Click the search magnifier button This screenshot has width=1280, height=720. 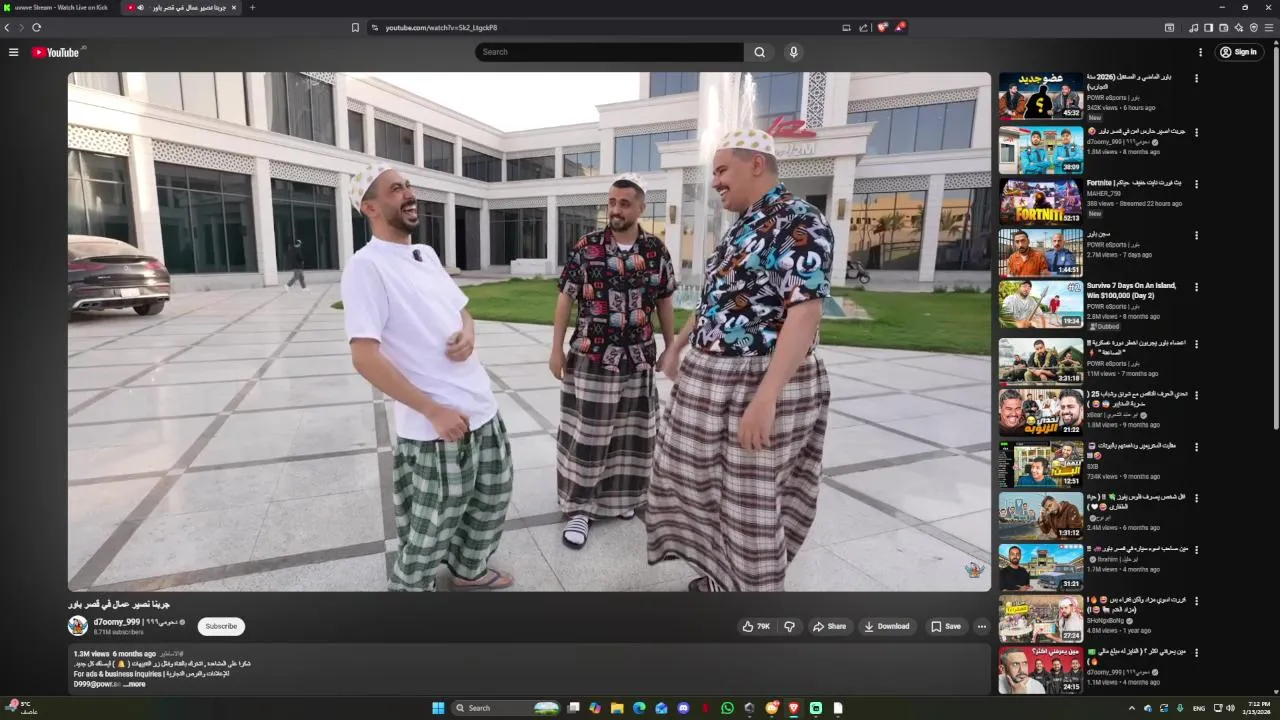pyautogui.click(x=760, y=52)
